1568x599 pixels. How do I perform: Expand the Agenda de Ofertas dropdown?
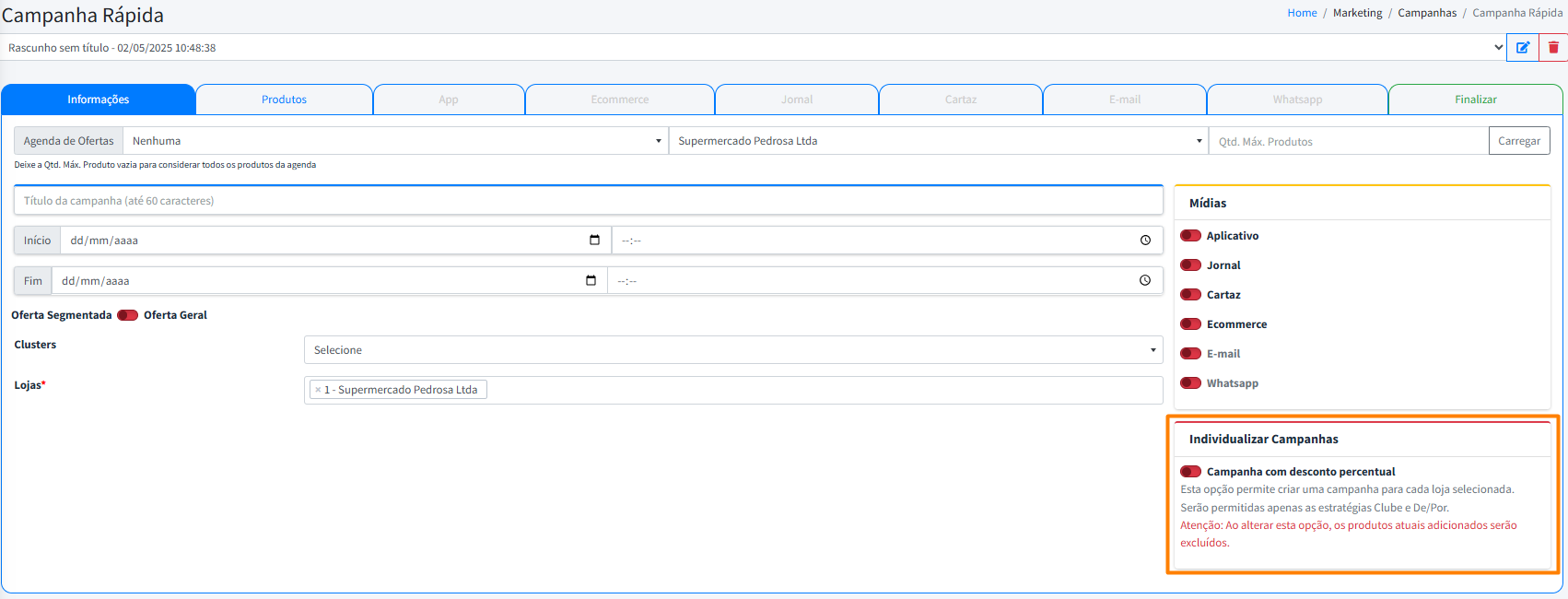coord(396,141)
